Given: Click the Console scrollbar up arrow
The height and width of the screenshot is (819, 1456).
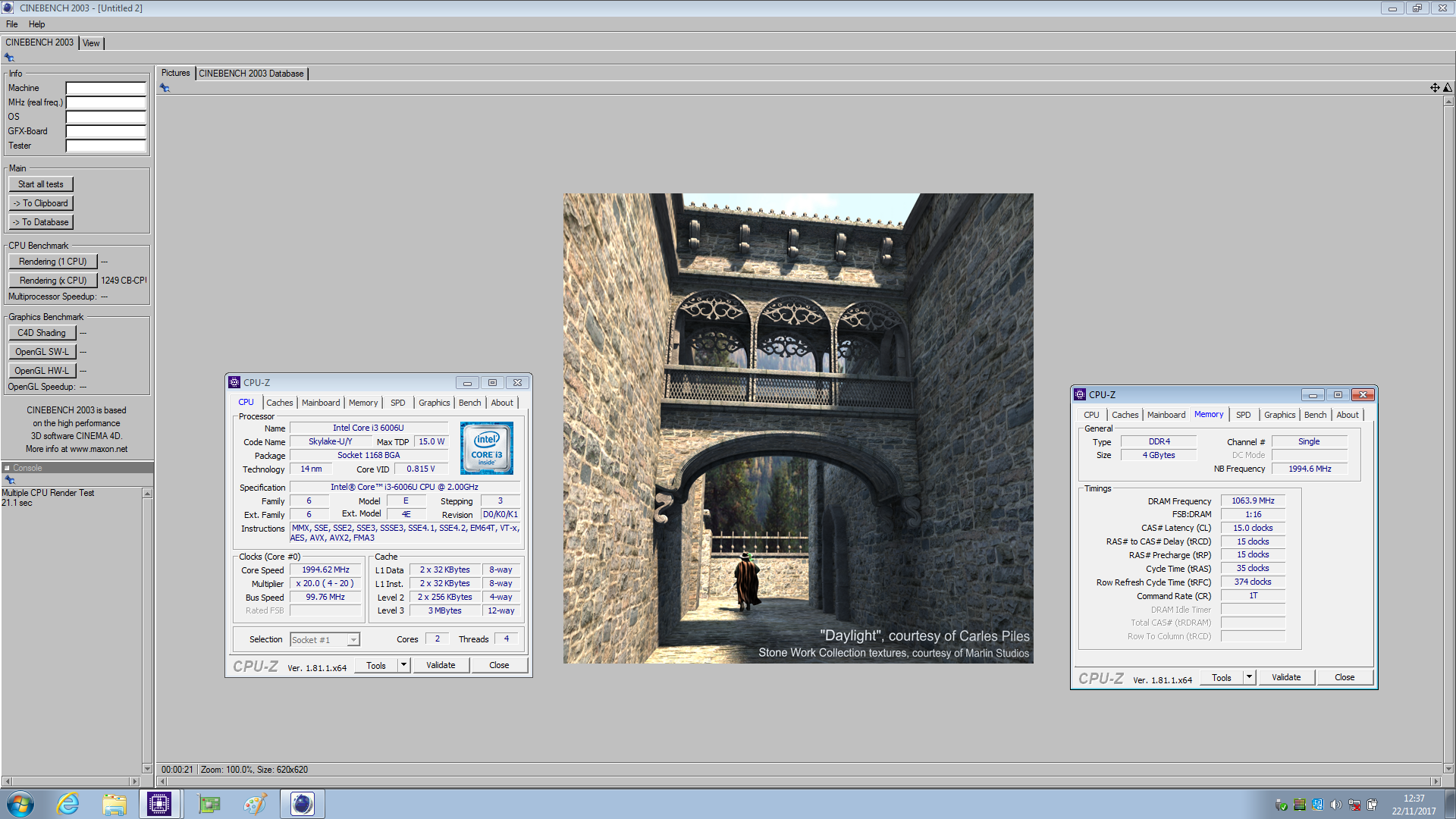Looking at the screenshot, I should 147,494.
